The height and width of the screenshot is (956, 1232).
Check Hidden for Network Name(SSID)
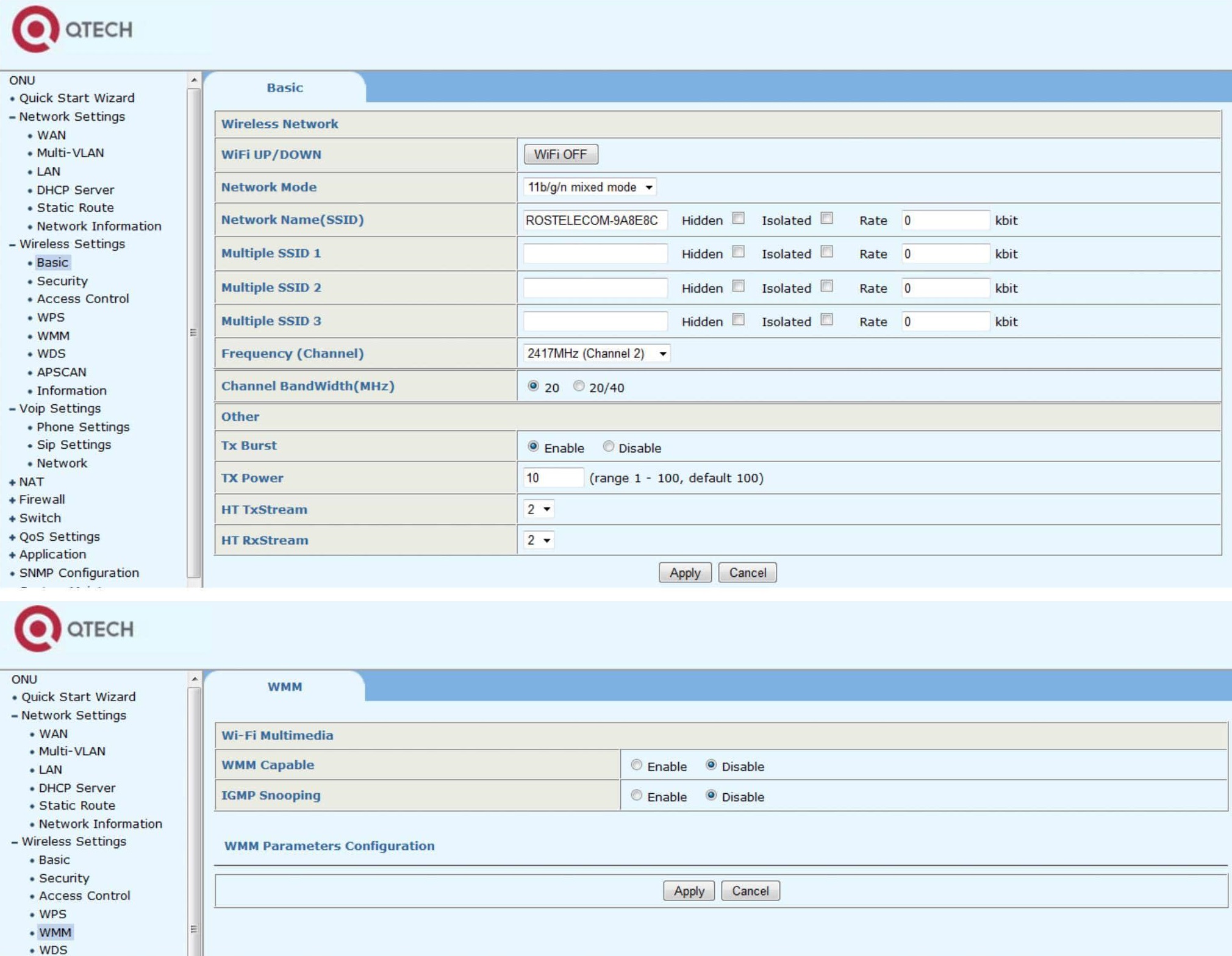click(x=738, y=218)
